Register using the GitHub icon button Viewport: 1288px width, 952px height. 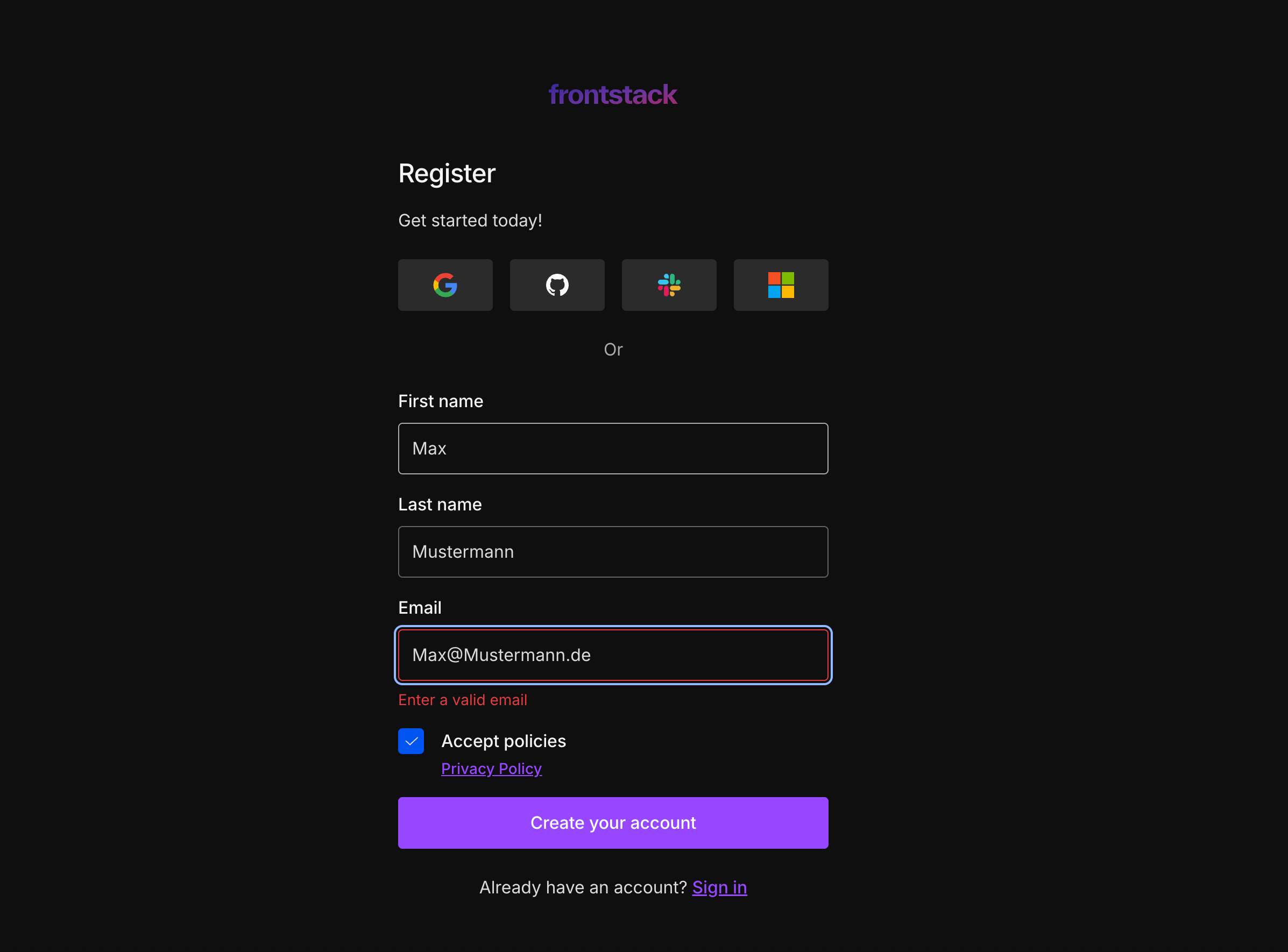[557, 285]
